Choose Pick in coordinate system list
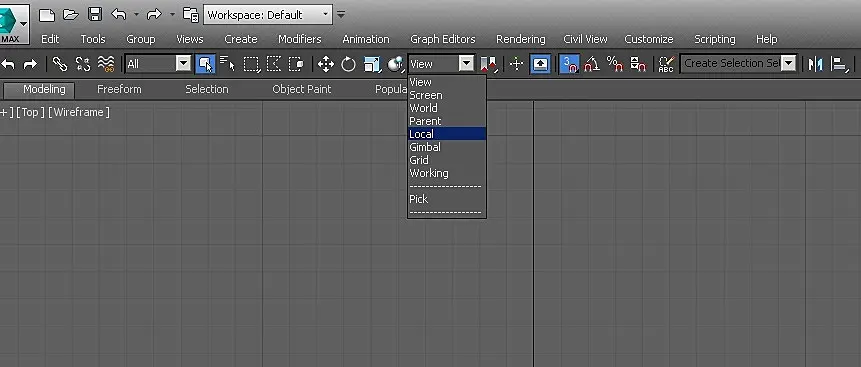Image resolution: width=861 pixels, height=367 pixels. click(446, 199)
